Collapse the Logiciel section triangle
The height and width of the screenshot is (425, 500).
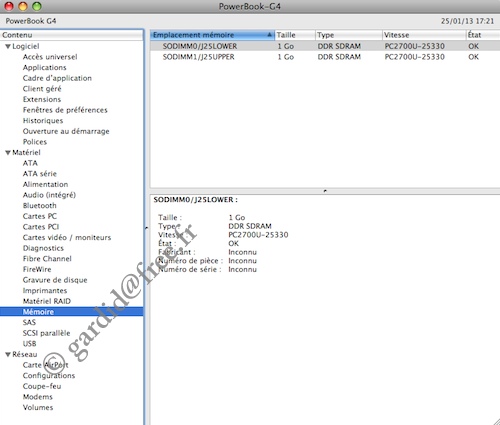8,47
